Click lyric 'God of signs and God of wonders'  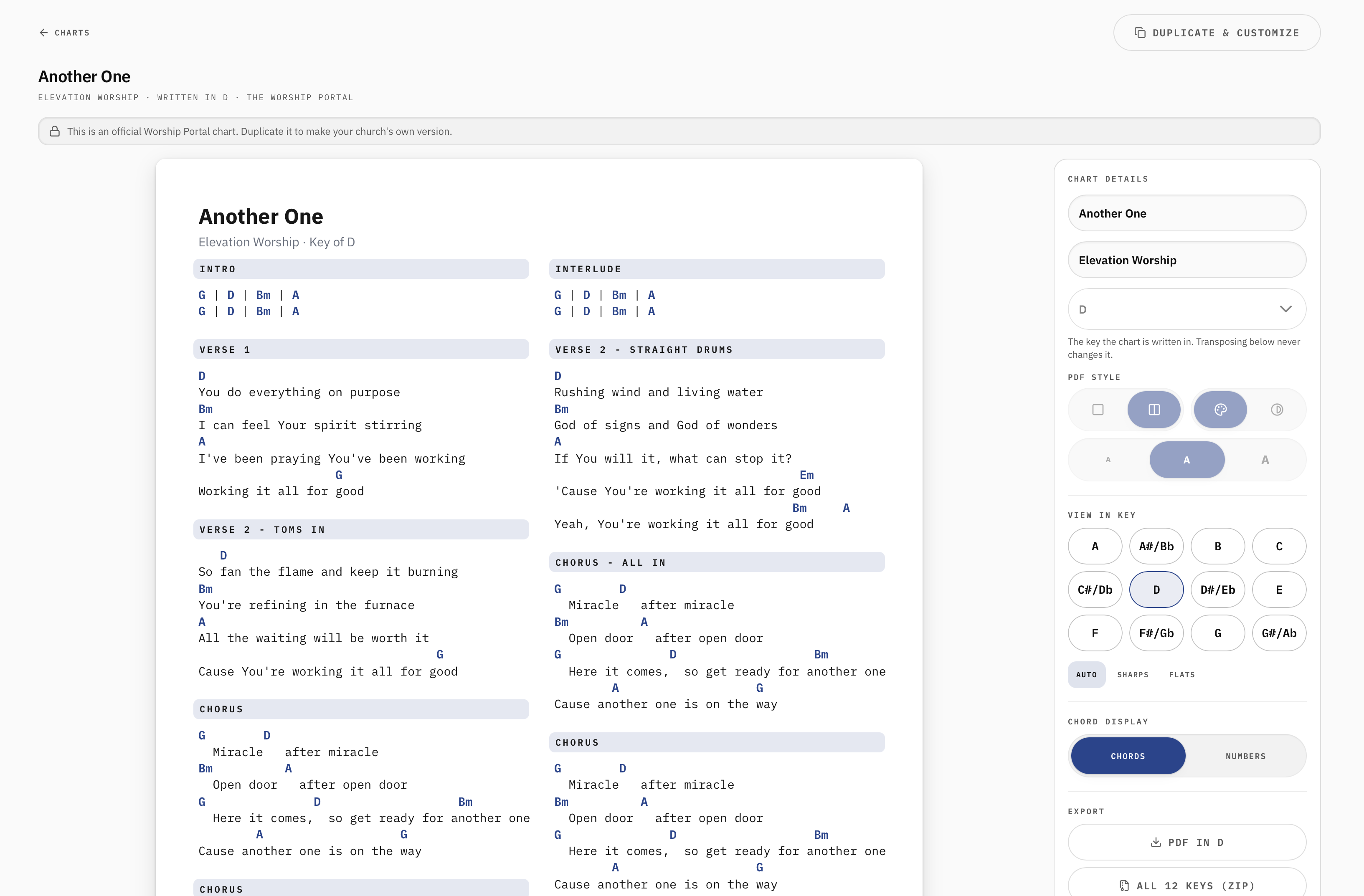click(x=666, y=425)
